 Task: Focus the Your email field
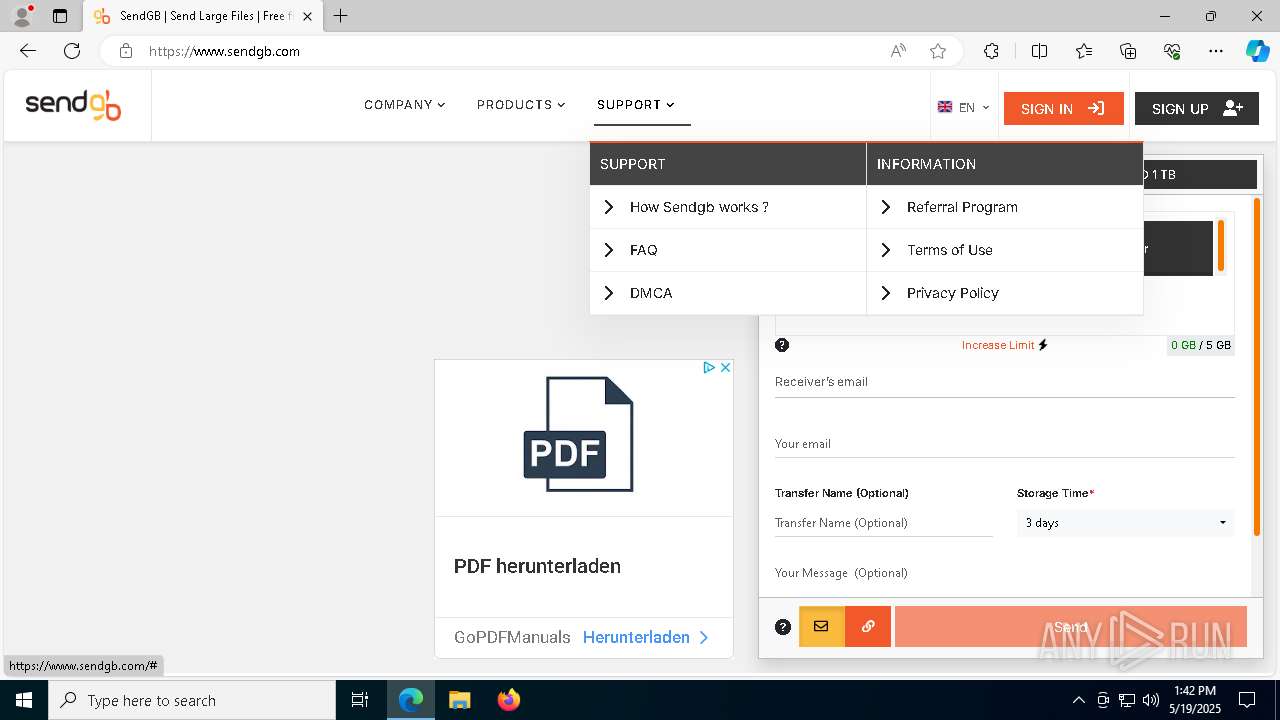click(1005, 444)
